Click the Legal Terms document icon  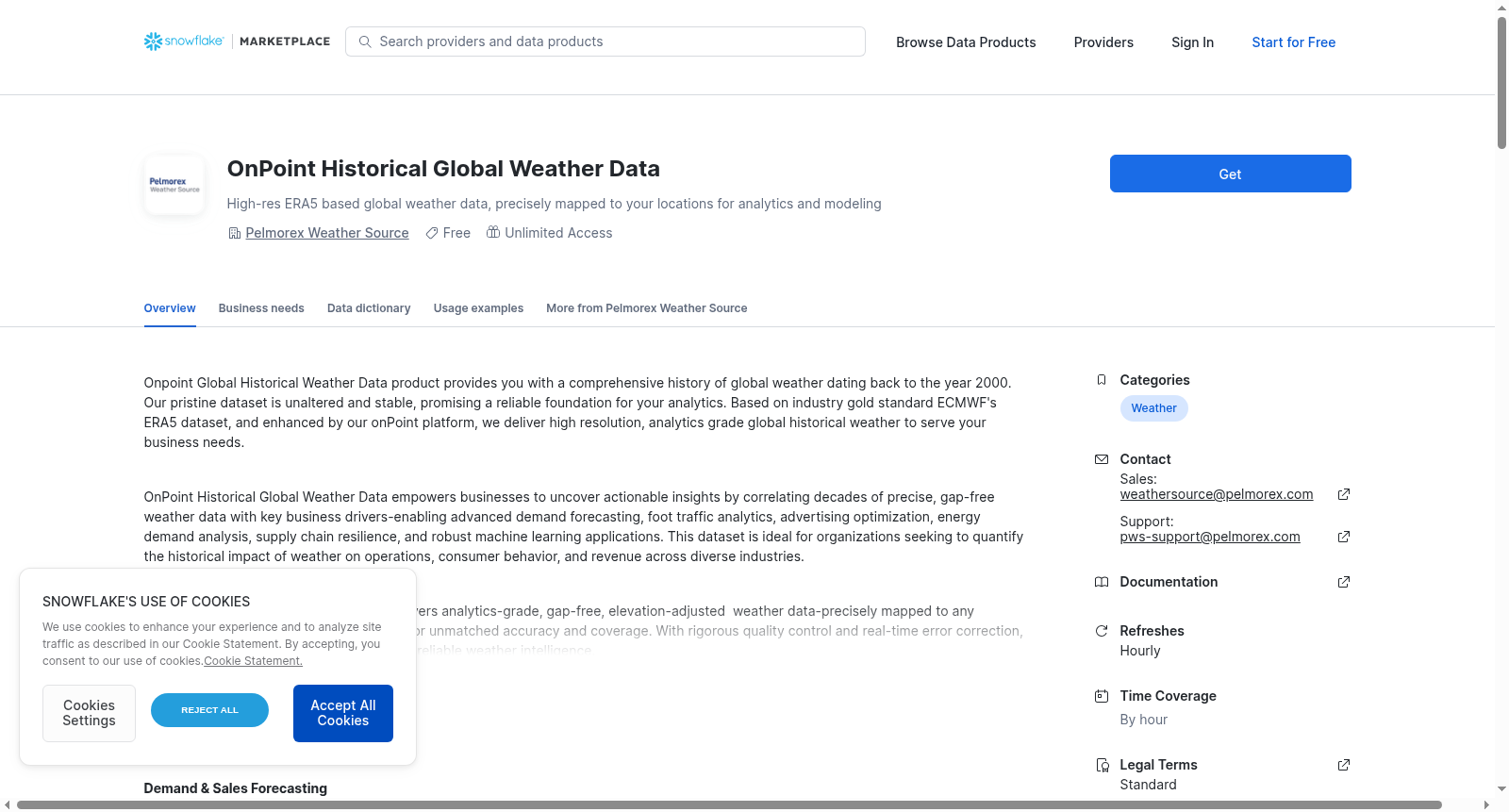[1102, 765]
